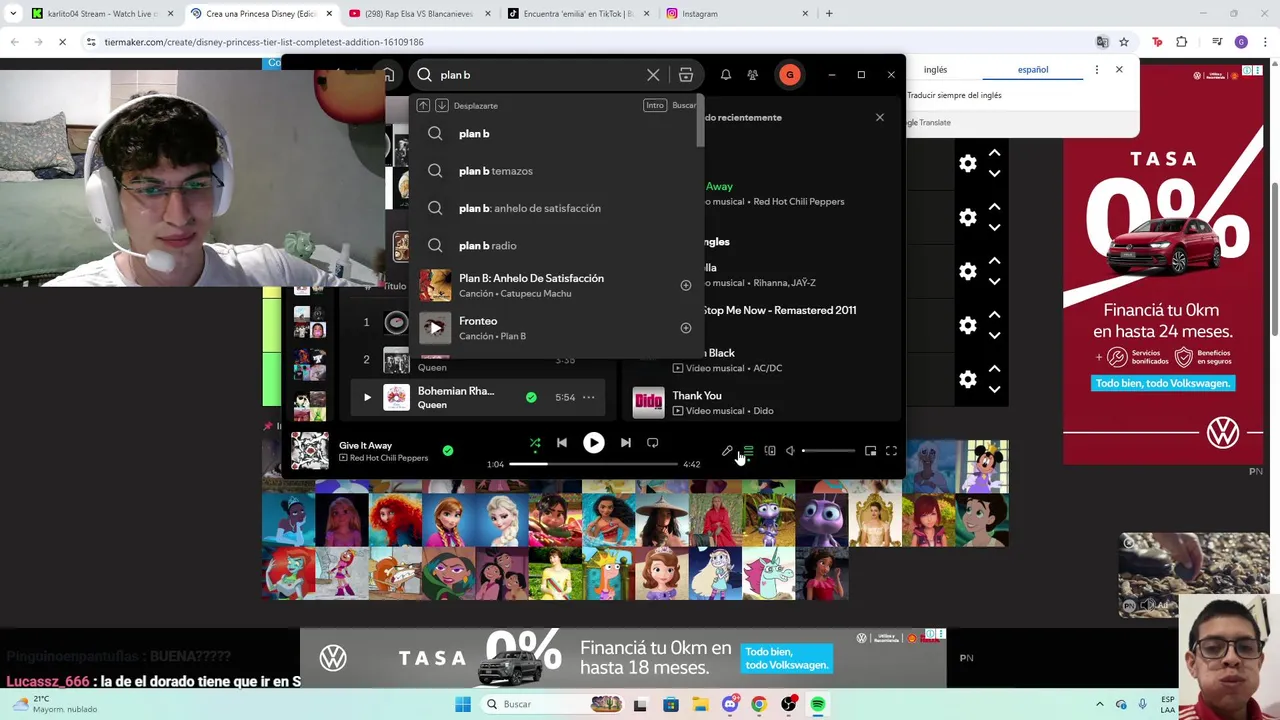This screenshot has height=720, width=1280.
Task: Open connect-to-device icon in Spotify
Action: pos(769,451)
